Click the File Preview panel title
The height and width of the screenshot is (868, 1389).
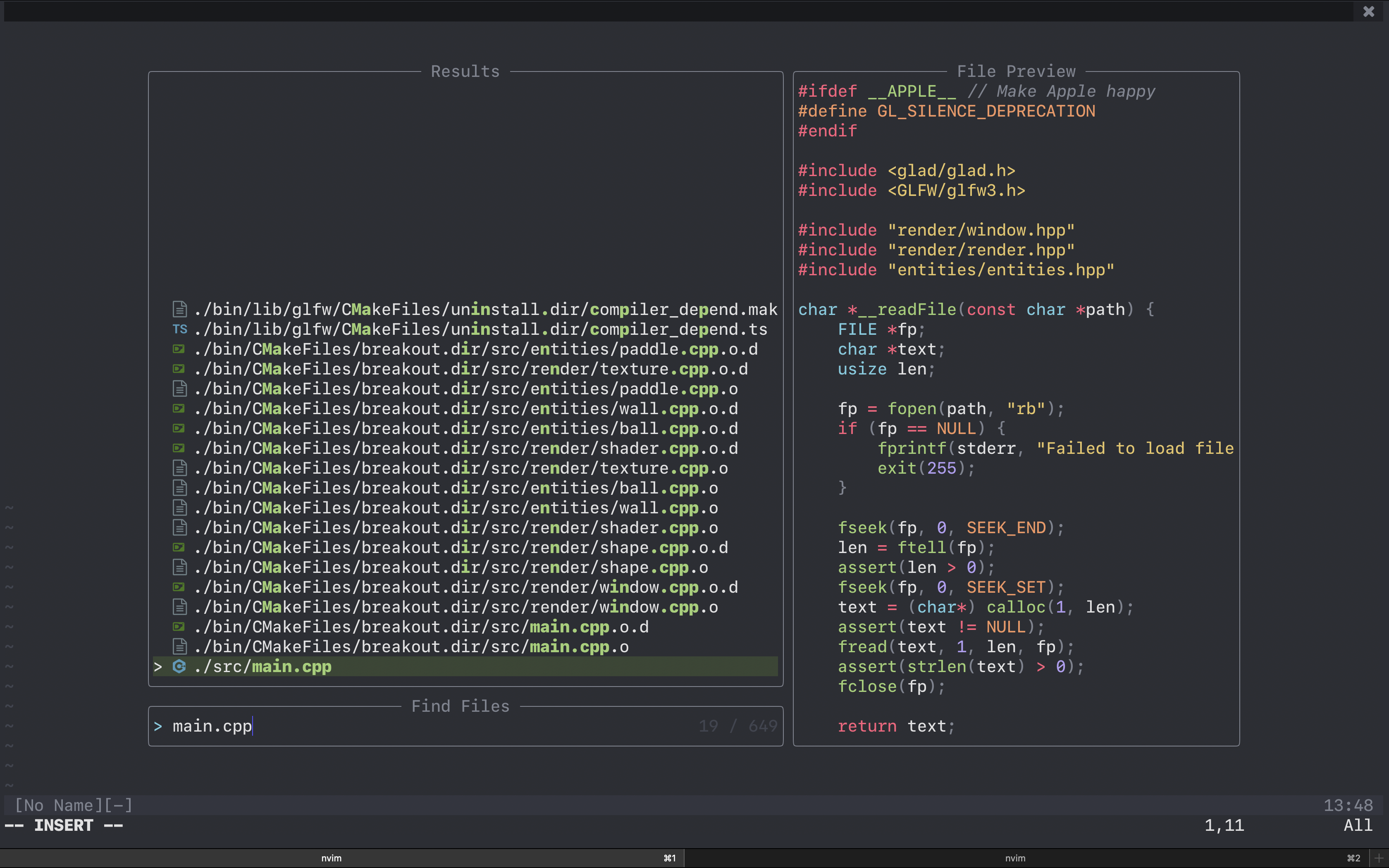click(1016, 71)
